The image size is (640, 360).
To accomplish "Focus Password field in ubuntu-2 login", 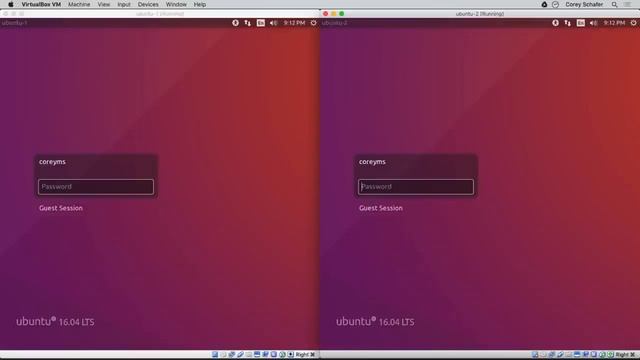I will [416, 187].
